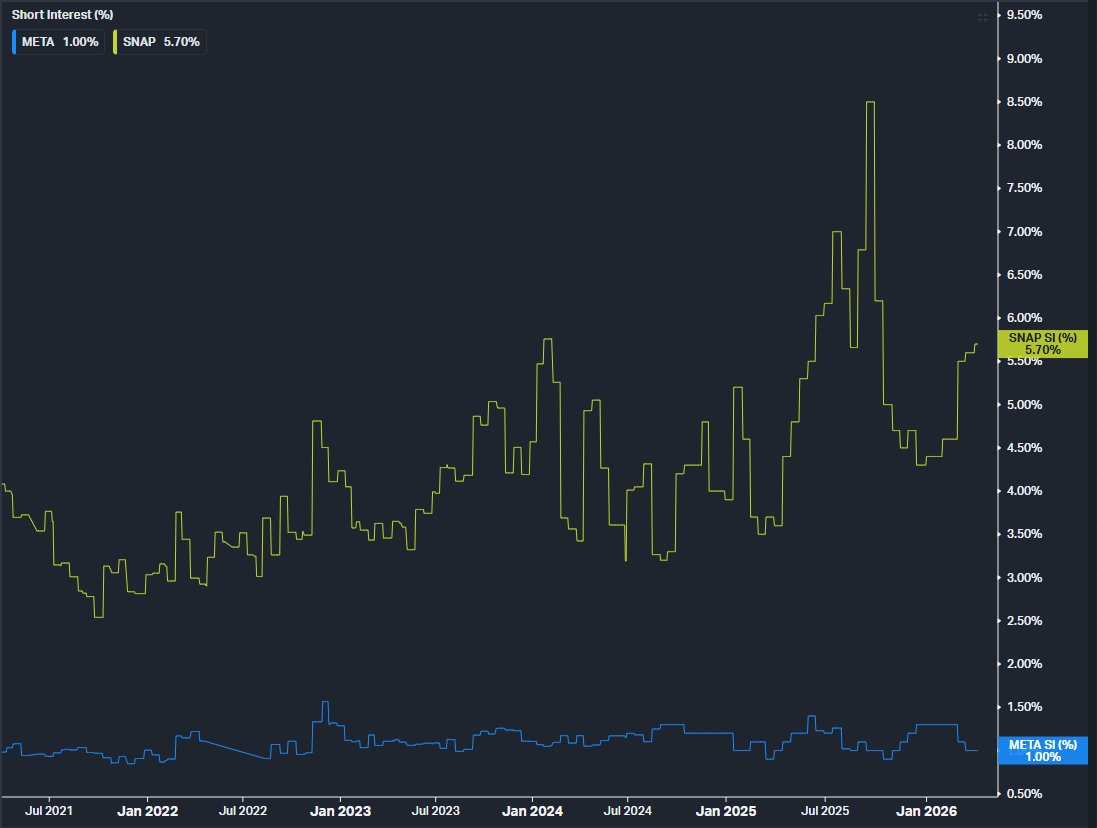Click the 4.50% y-axis label
Image resolution: width=1097 pixels, height=828 pixels.
tap(1024, 448)
